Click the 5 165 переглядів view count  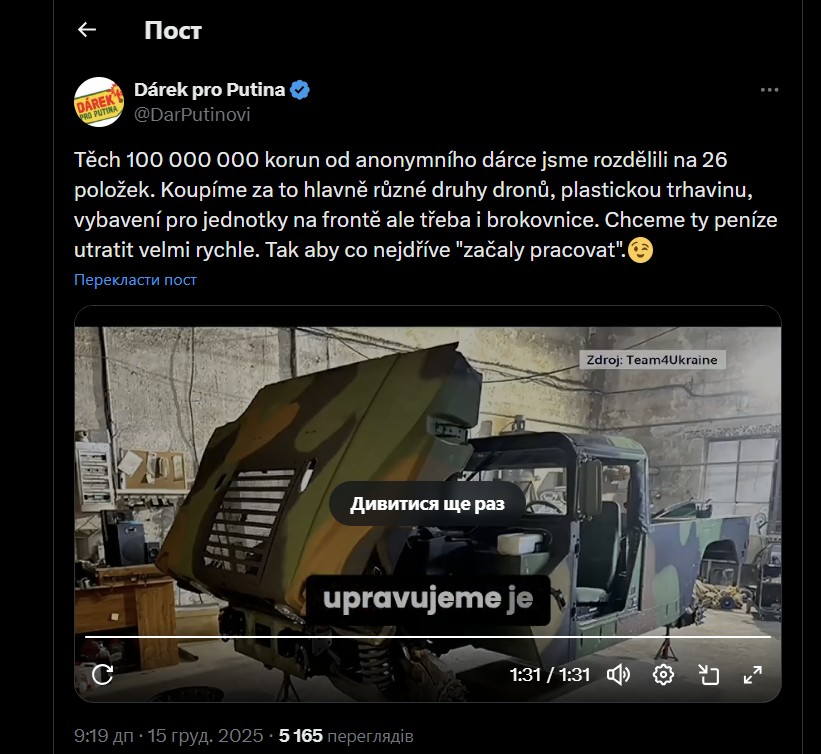[346, 736]
